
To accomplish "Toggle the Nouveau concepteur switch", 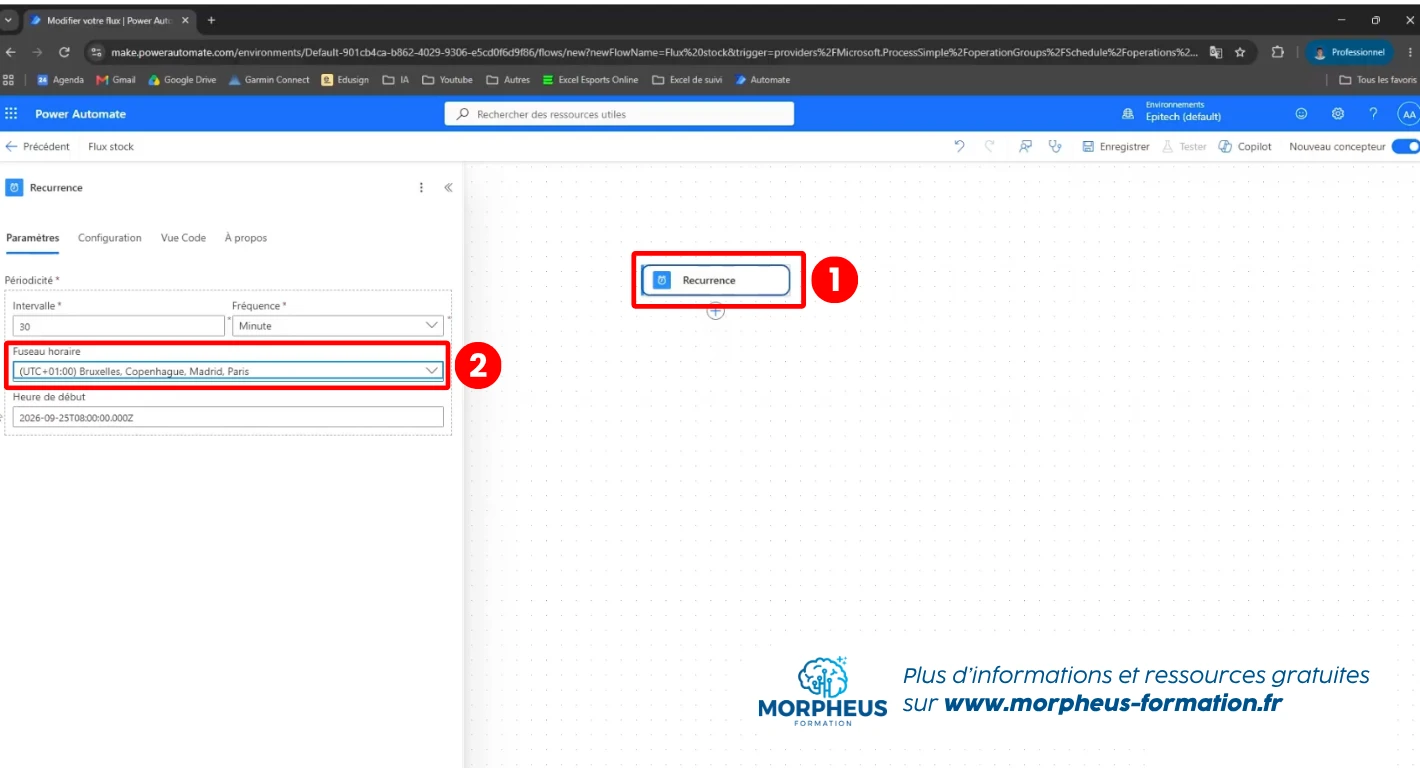I will coord(1405,146).
